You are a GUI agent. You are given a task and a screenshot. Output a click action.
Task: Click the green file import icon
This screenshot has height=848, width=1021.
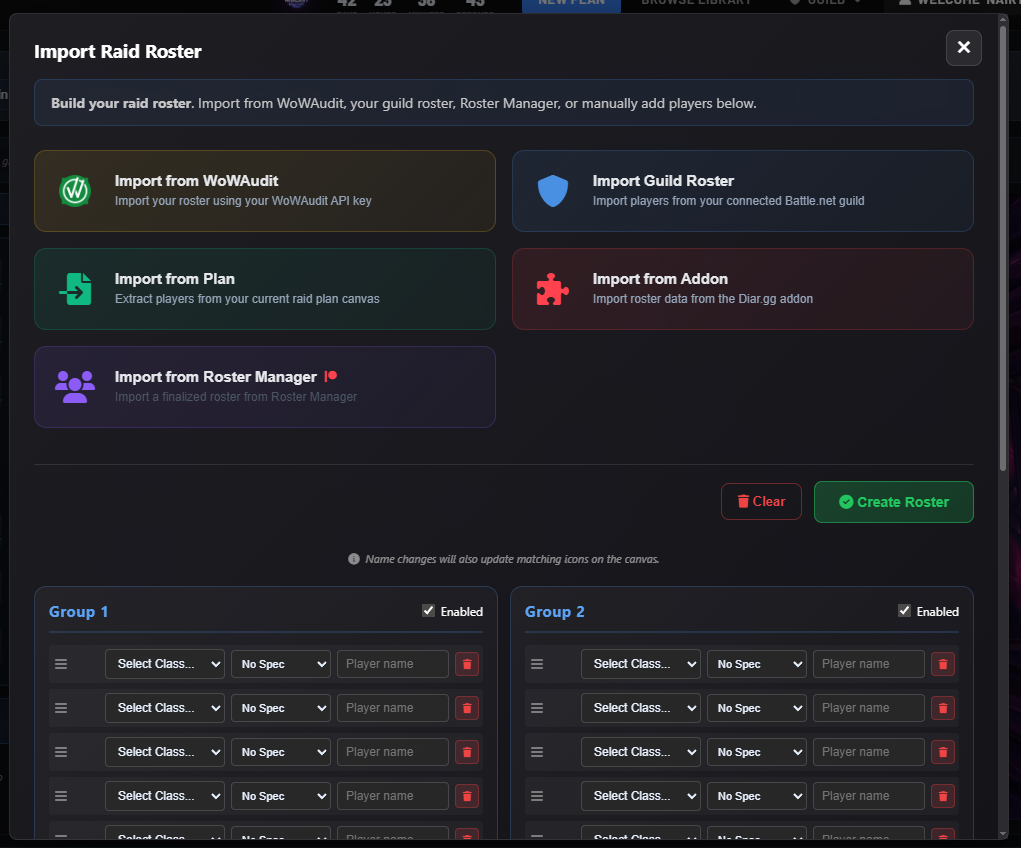[x=76, y=289]
